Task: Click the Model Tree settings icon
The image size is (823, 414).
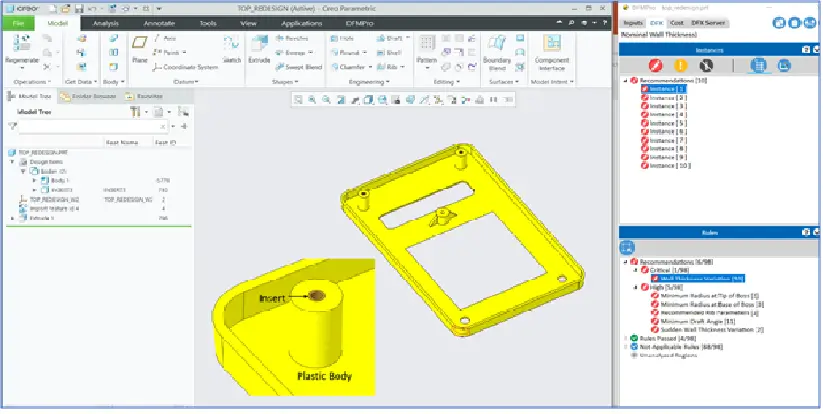Action: click(135, 111)
